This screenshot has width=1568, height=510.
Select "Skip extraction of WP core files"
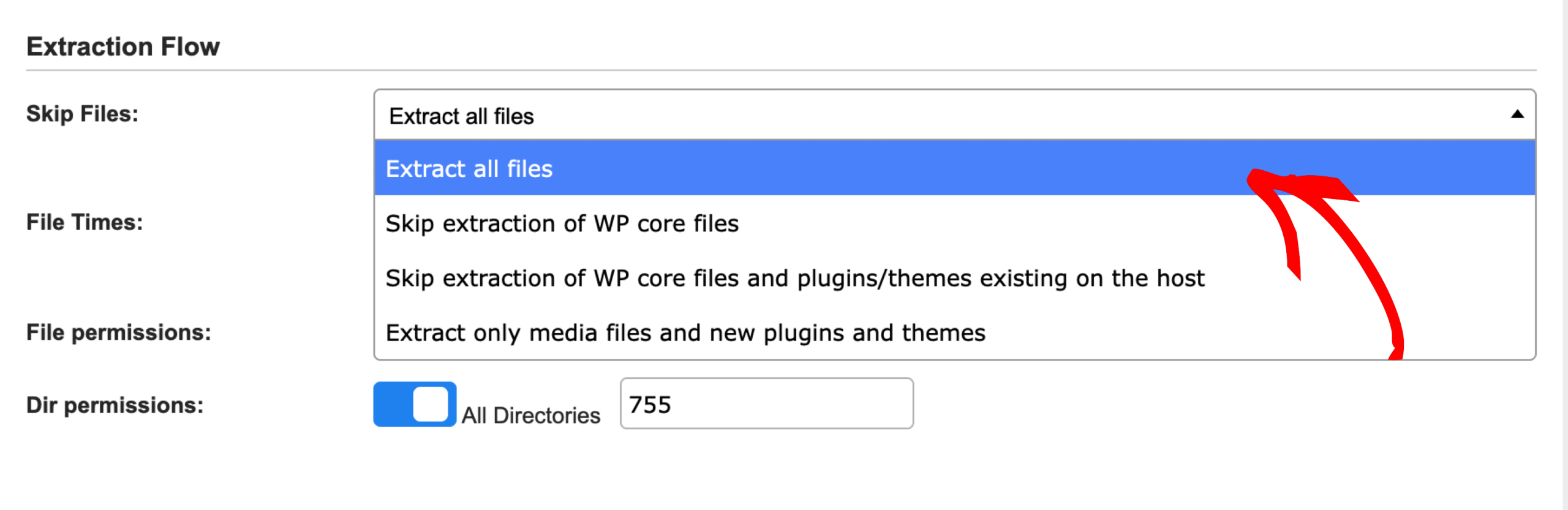(x=562, y=223)
